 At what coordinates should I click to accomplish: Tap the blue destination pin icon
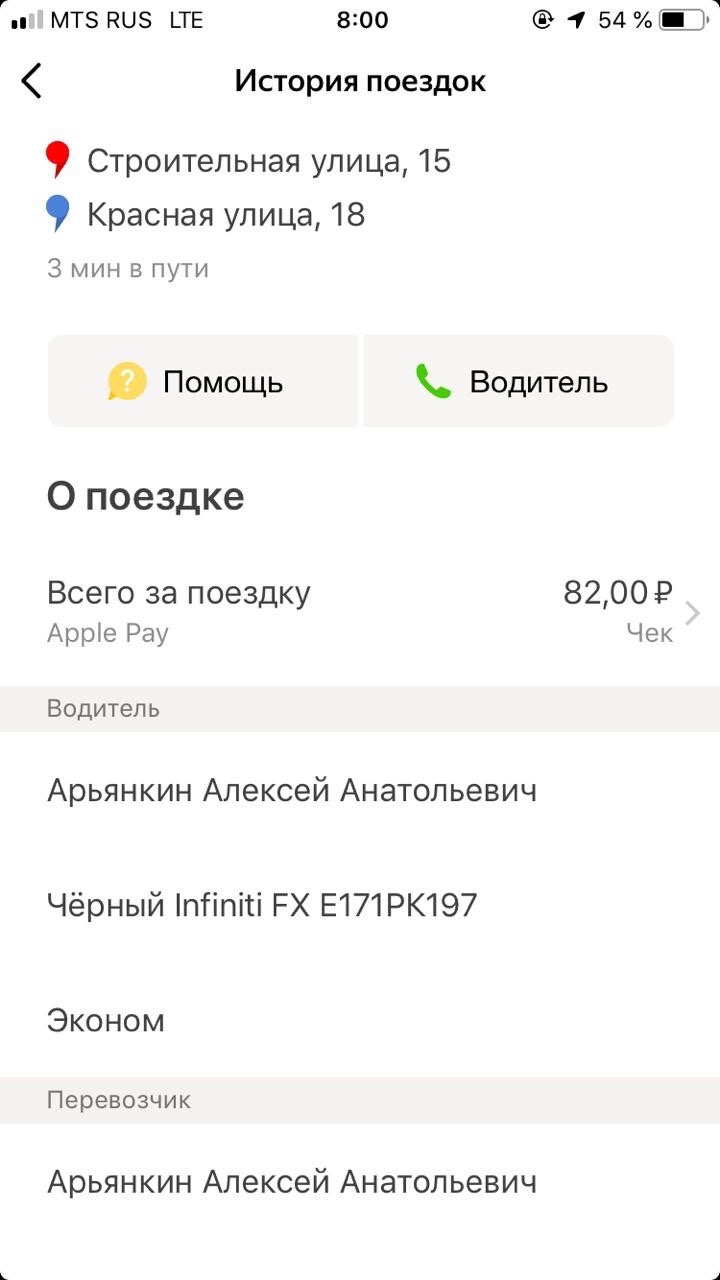click(58, 214)
